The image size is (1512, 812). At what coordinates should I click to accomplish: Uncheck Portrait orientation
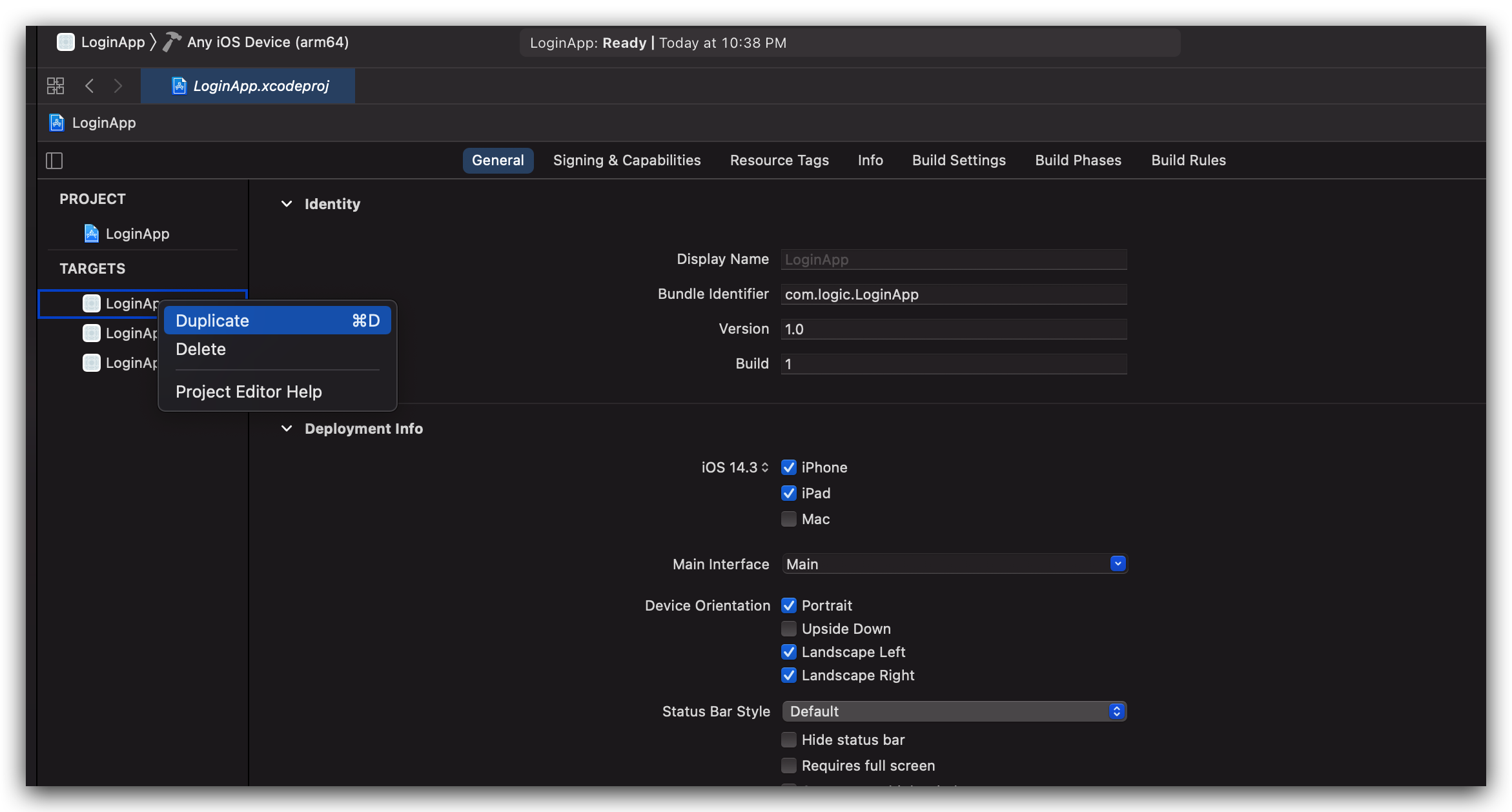tap(789, 605)
